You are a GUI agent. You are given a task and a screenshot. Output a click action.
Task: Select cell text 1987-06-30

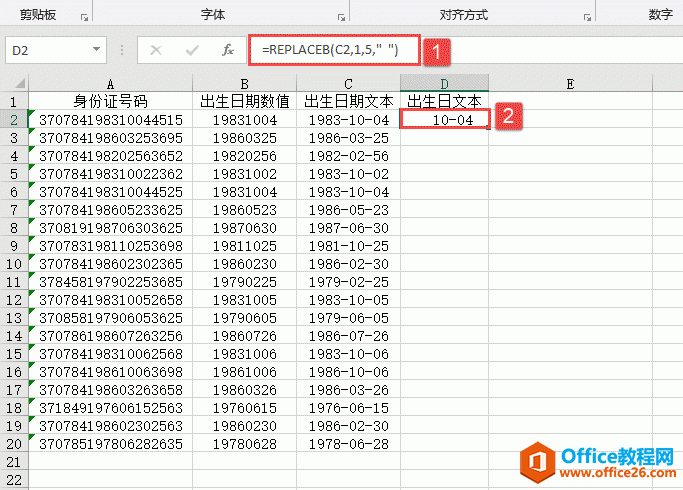(x=348, y=228)
